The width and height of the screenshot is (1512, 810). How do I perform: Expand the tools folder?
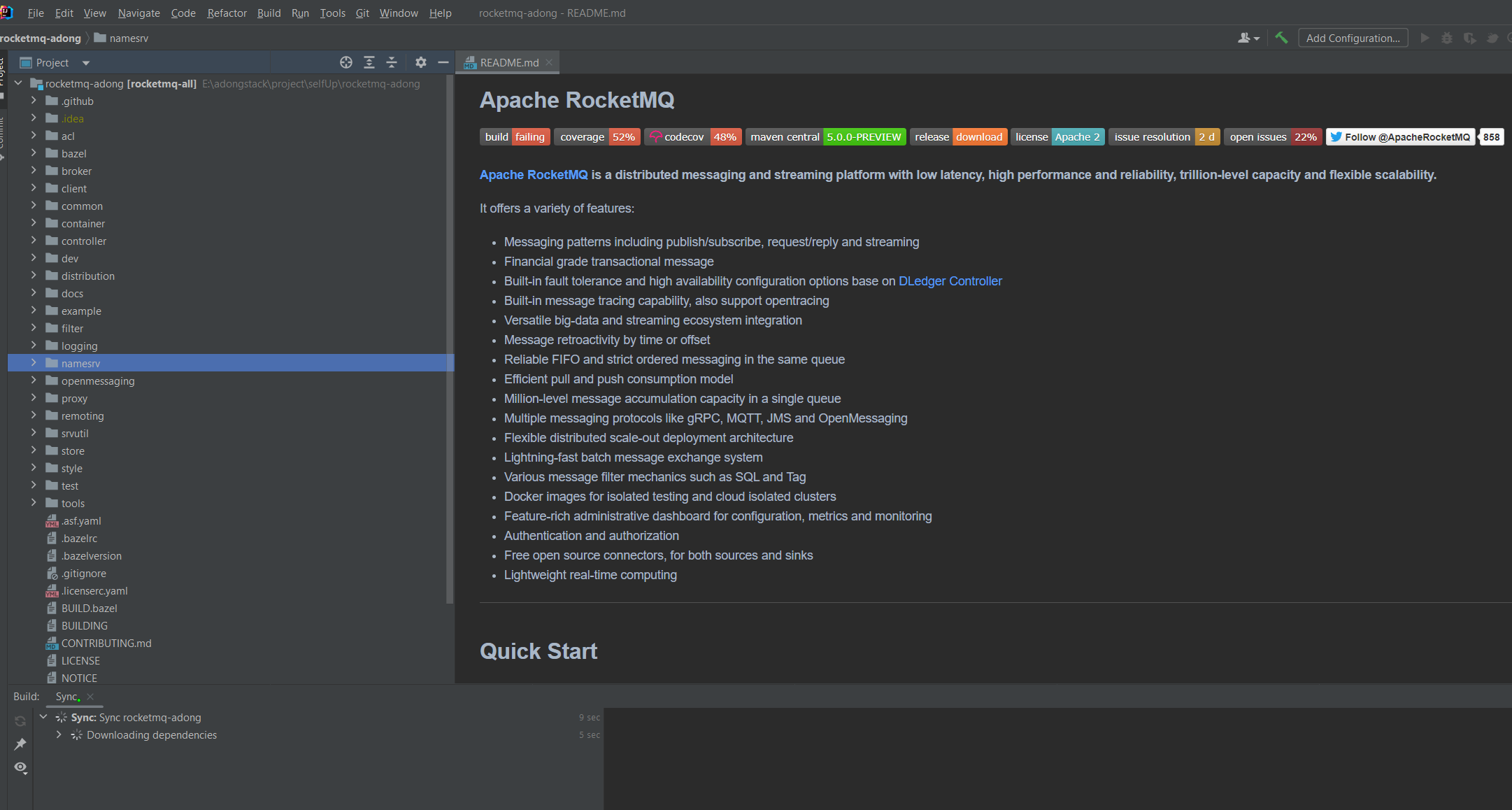33,503
